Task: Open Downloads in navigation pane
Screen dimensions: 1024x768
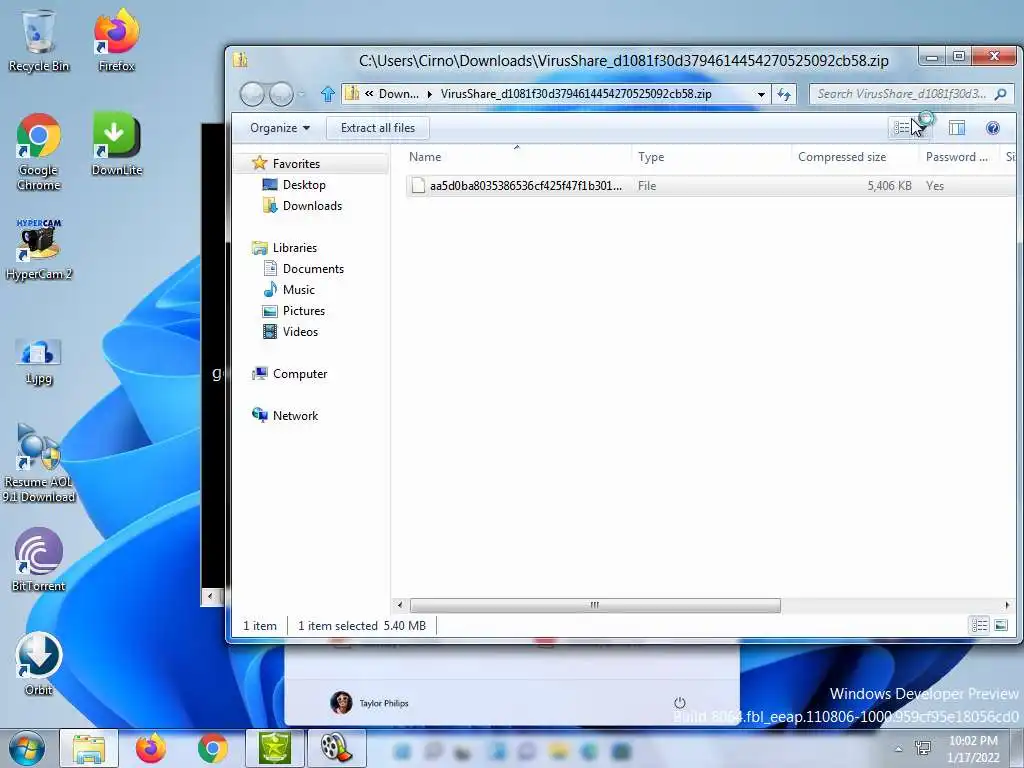Action: tap(312, 206)
